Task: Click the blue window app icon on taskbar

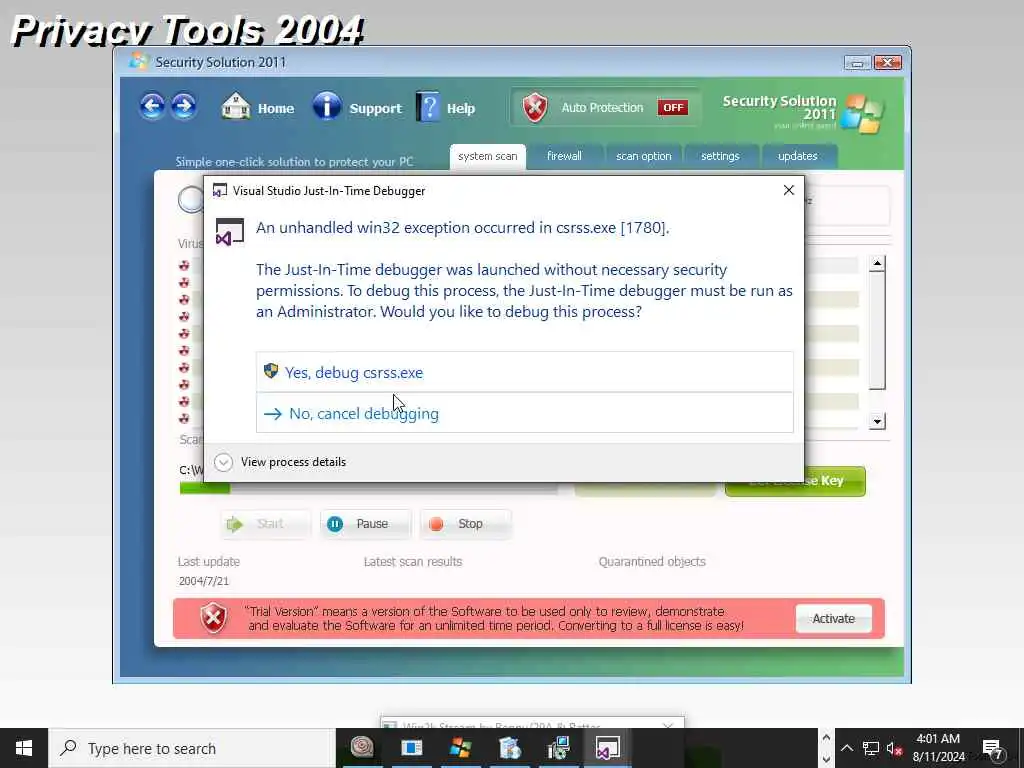Action: point(411,747)
